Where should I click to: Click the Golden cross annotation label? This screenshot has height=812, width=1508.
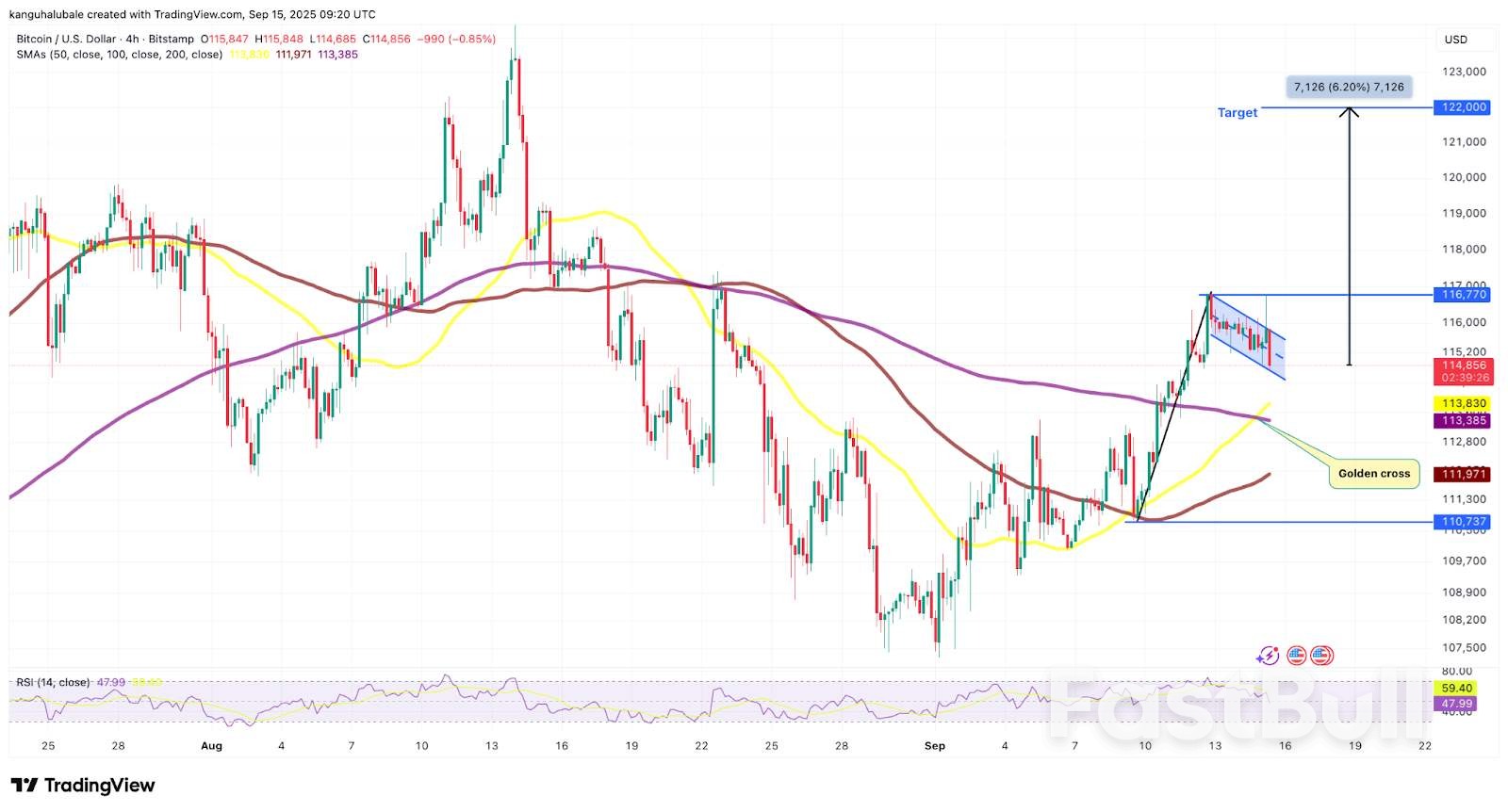1373,474
